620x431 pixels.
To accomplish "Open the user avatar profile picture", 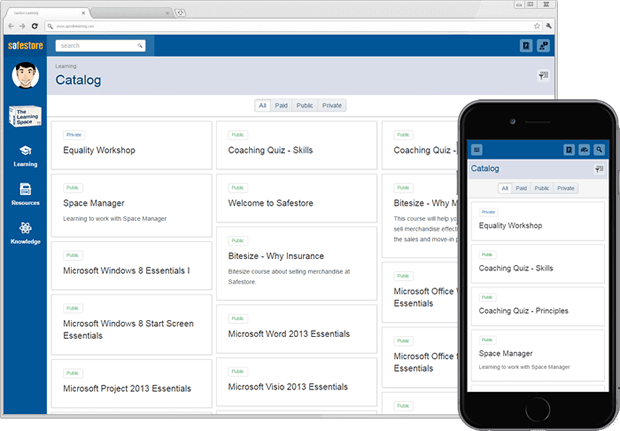I will click(25, 75).
